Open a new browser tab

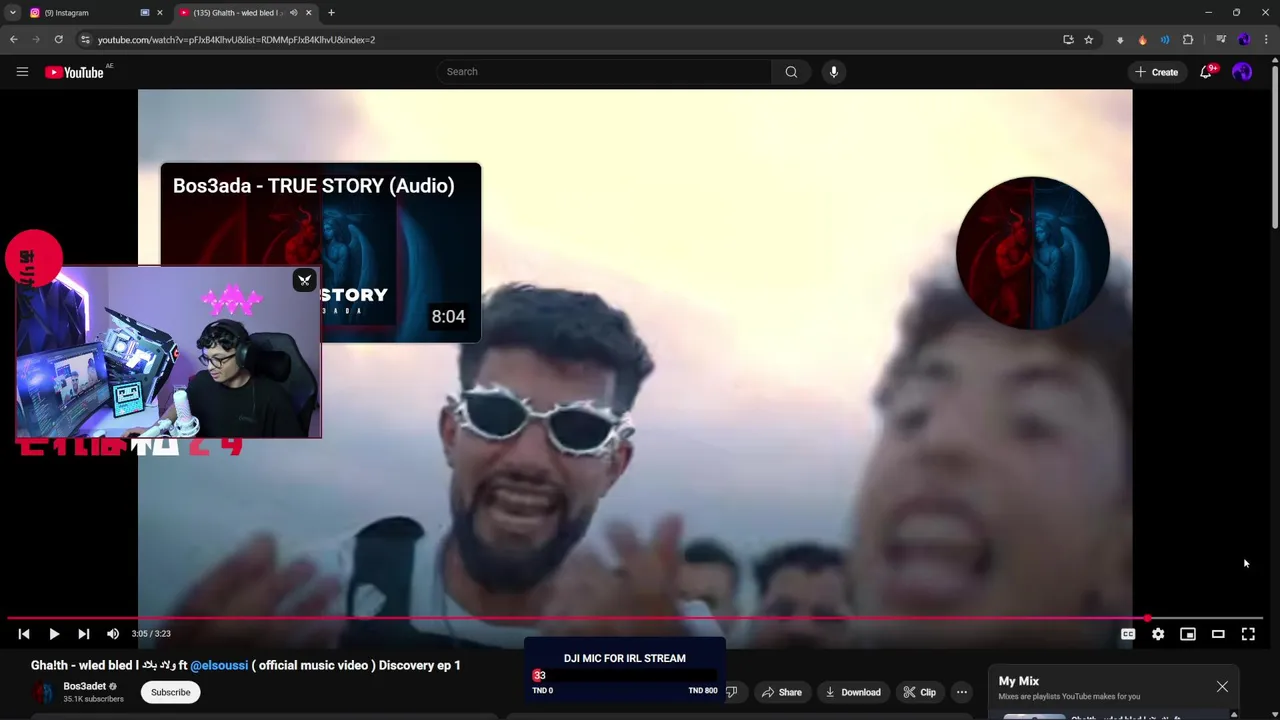point(331,13)
